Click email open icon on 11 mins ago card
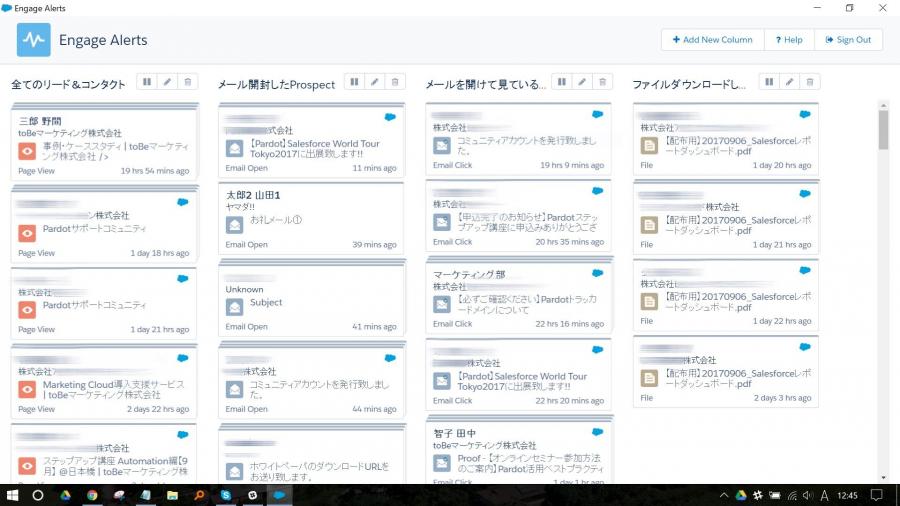The width and height of the screenshot is (900, 506). [234, 149]
